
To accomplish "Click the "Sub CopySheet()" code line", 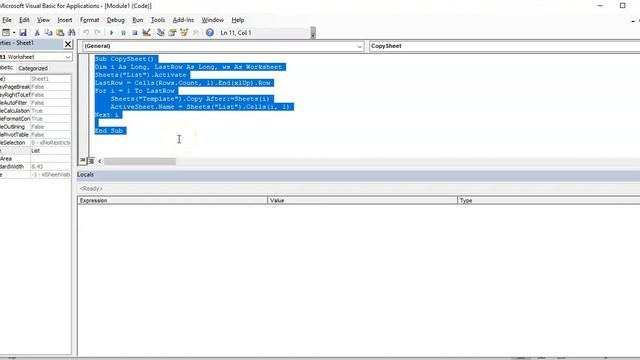I will point(124,59).
